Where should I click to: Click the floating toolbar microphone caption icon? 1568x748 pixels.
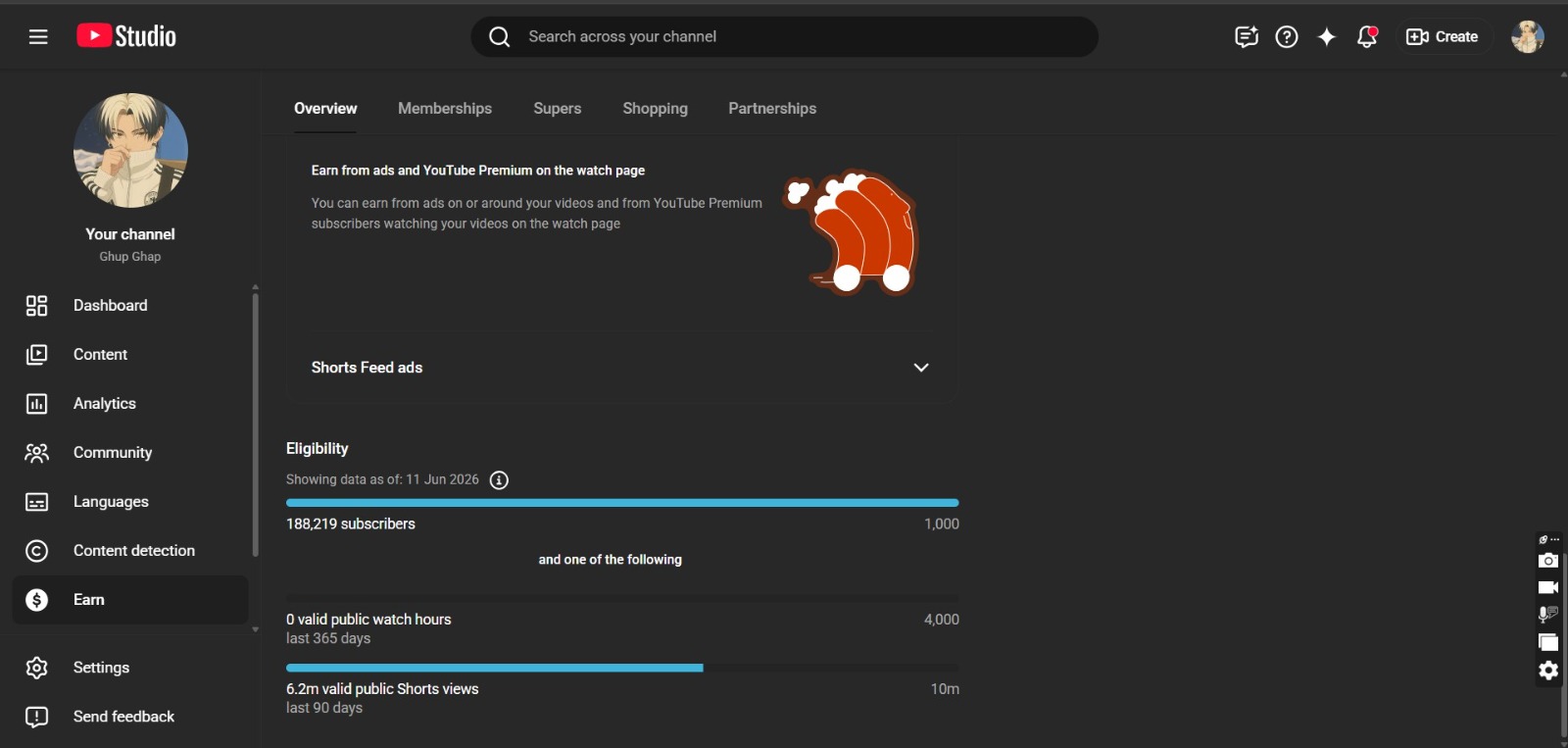click(1548, 615)
